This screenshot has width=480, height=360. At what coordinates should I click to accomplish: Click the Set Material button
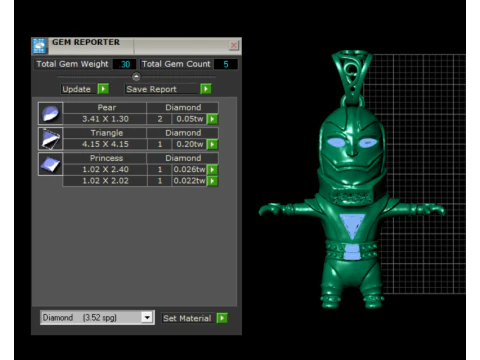point(187,318)
